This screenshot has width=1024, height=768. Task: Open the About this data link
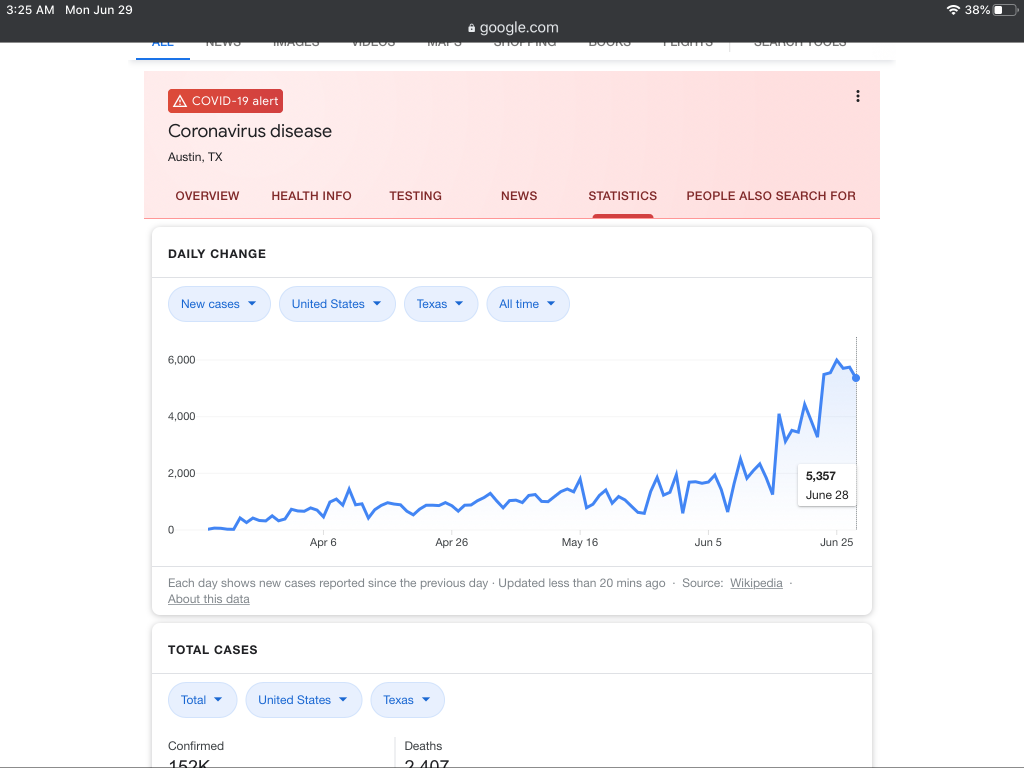coord(208,599)
